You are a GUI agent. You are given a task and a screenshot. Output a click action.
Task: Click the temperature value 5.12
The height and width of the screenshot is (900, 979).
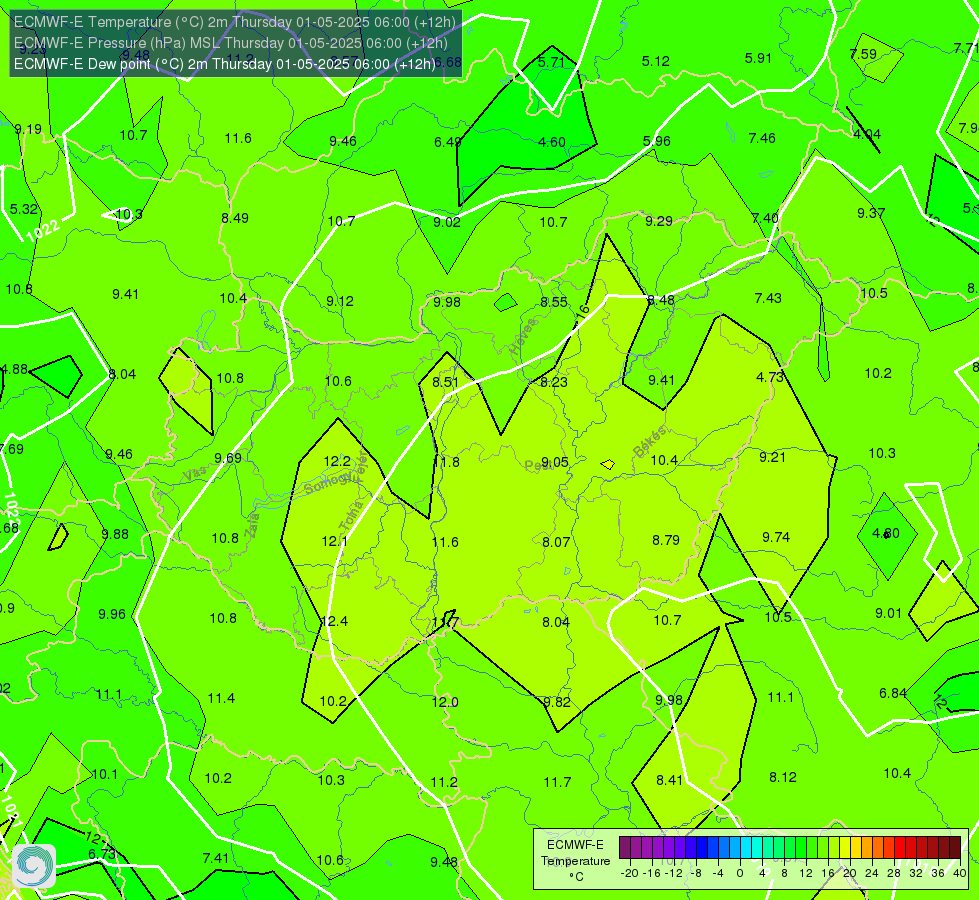click(656, 61)
